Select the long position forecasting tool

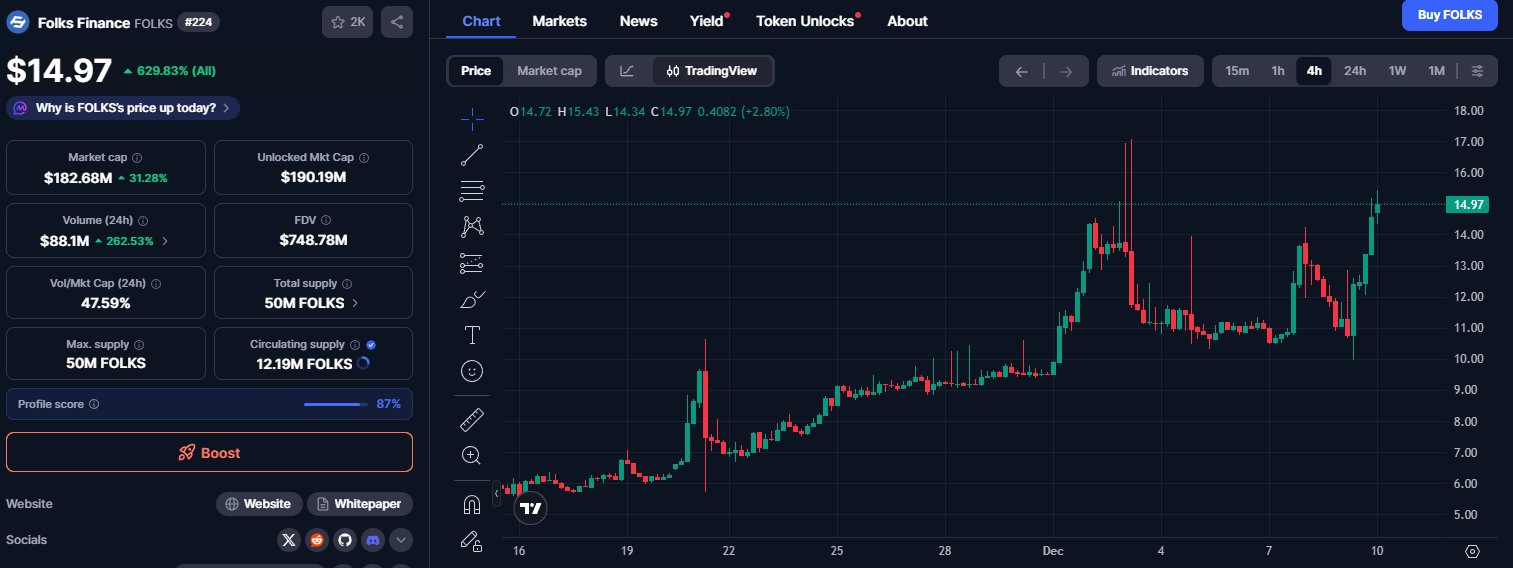(472, 263)
